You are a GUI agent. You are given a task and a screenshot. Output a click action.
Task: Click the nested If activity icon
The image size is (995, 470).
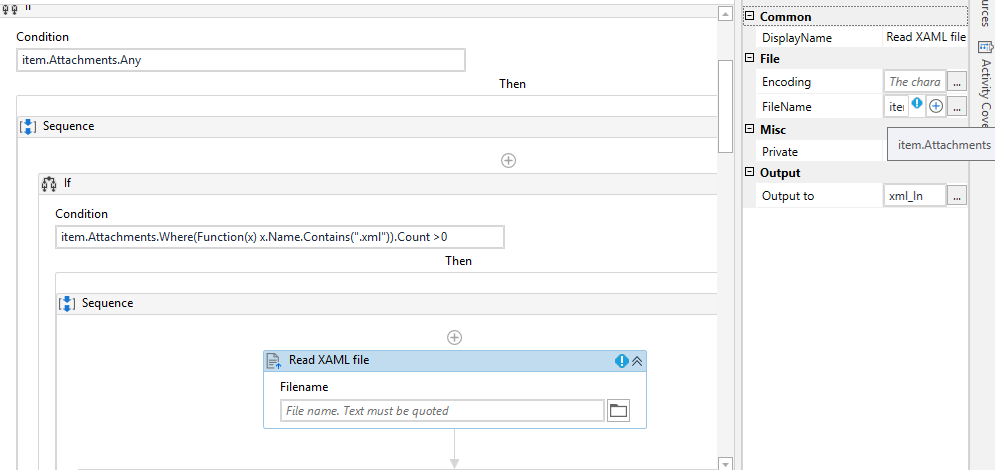(49, 183)
